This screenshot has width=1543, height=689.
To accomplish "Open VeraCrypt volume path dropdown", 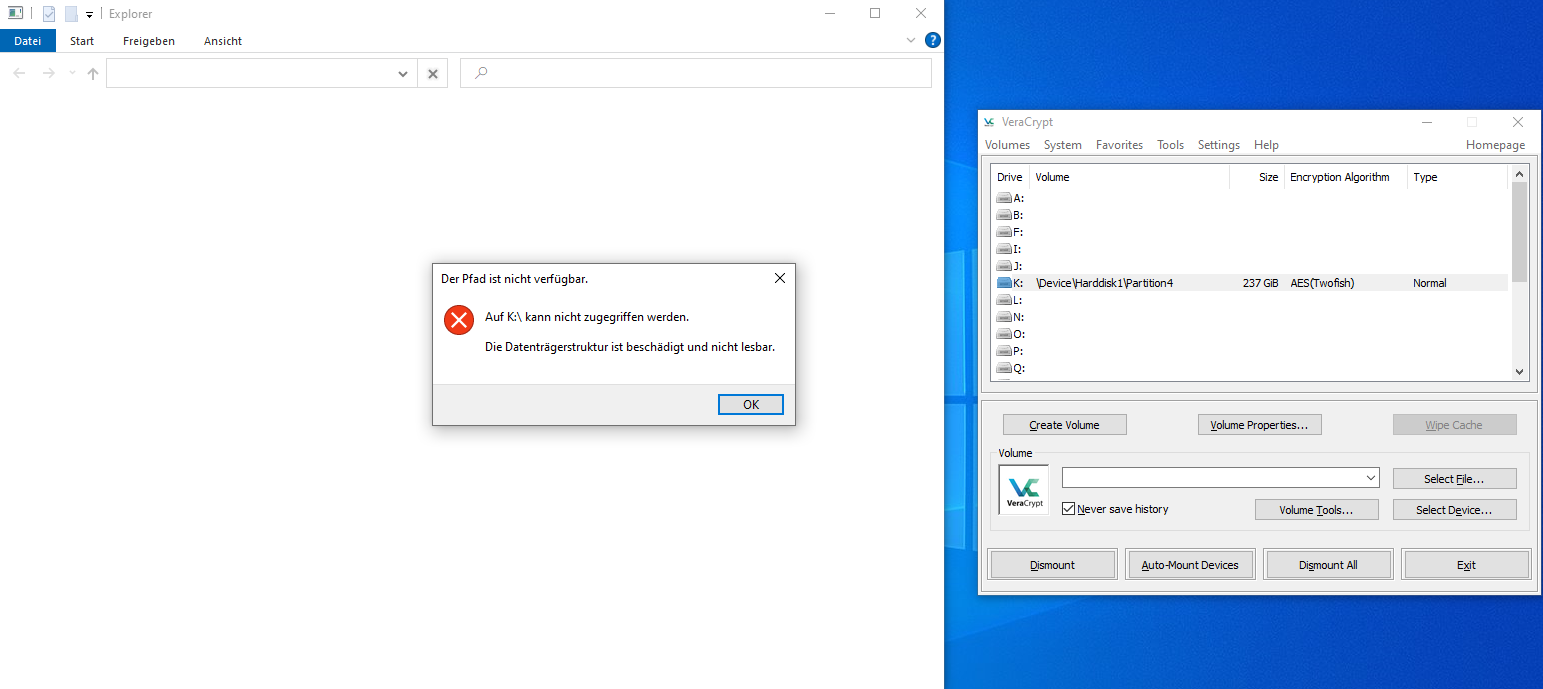I will coord(1371,478).
